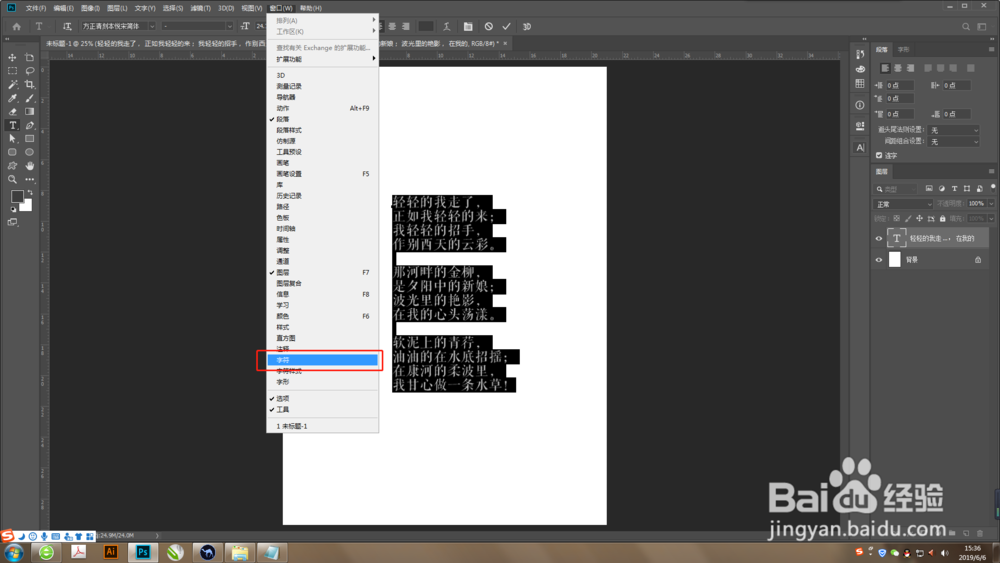Image resolution: width=1000 pixels, height=563 pixels.
Task: Toggle lock all on the layer
Action: tap(943, 218)
